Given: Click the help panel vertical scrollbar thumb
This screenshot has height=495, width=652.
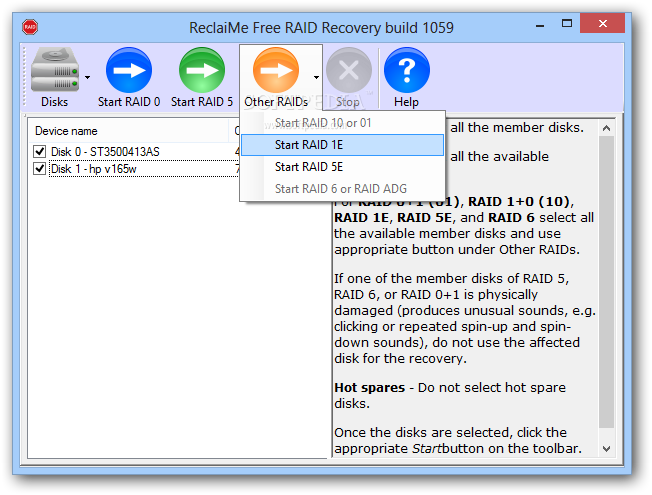Looking at the screenshot, I should [x=606, y=282].
